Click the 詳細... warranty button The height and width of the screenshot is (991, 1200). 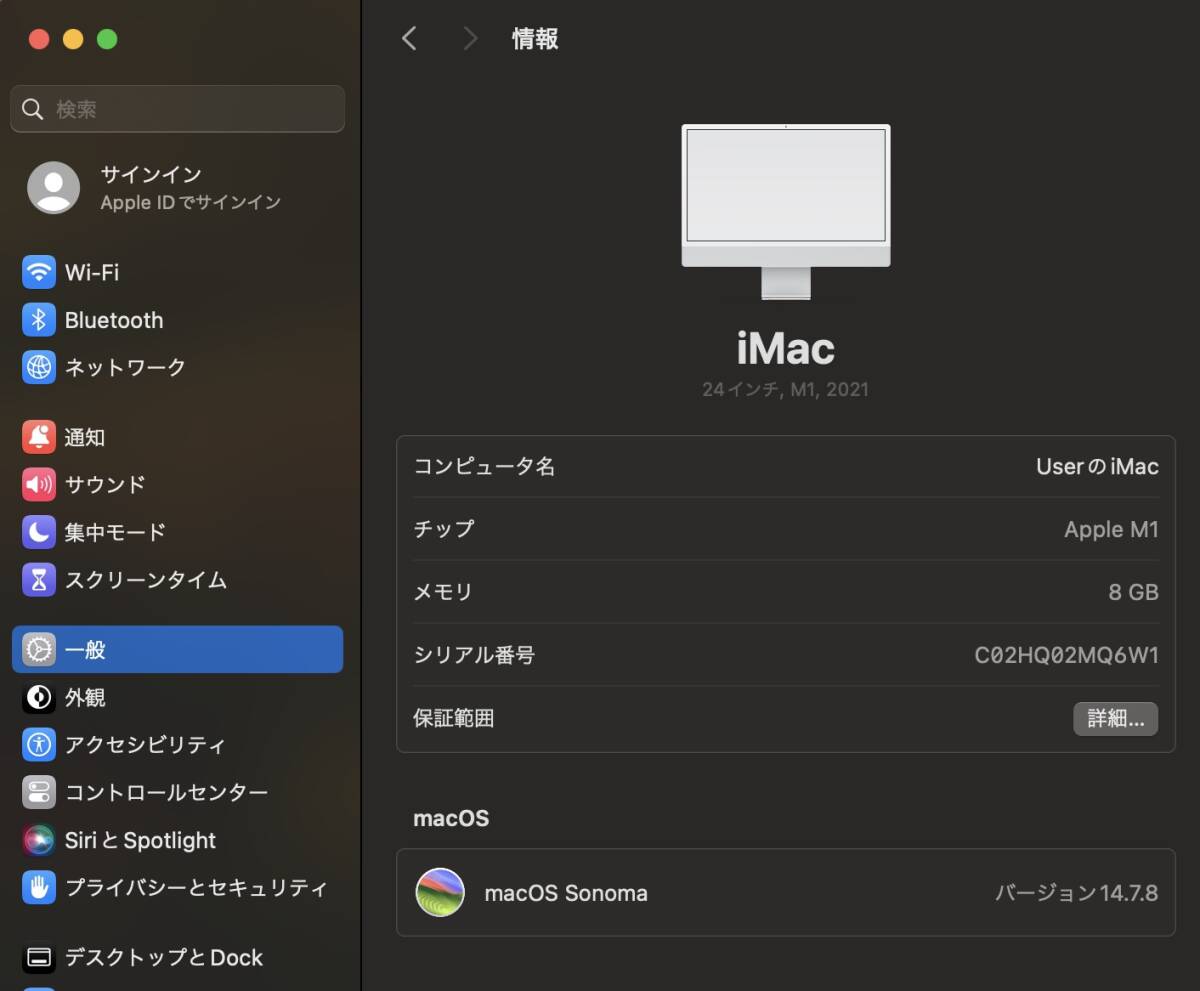1115,718
